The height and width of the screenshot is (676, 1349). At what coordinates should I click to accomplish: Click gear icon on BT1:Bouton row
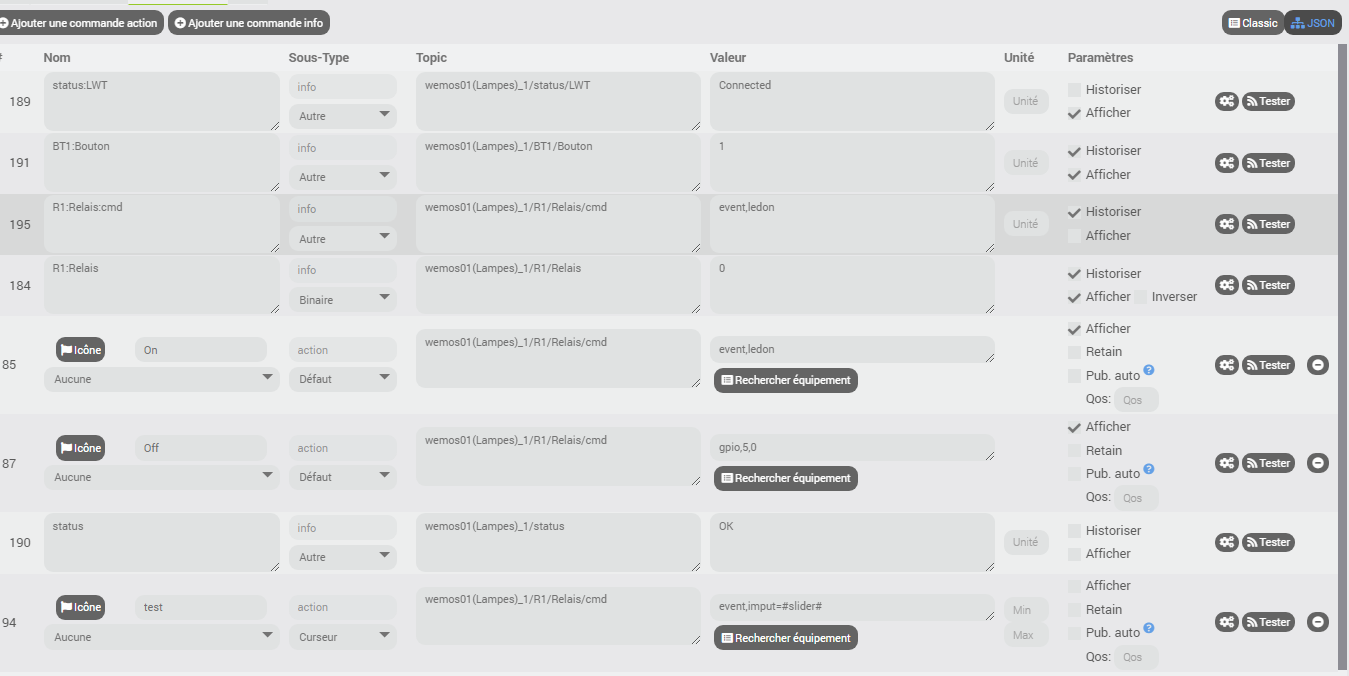pyautogui.click(x=1227, y=163)
